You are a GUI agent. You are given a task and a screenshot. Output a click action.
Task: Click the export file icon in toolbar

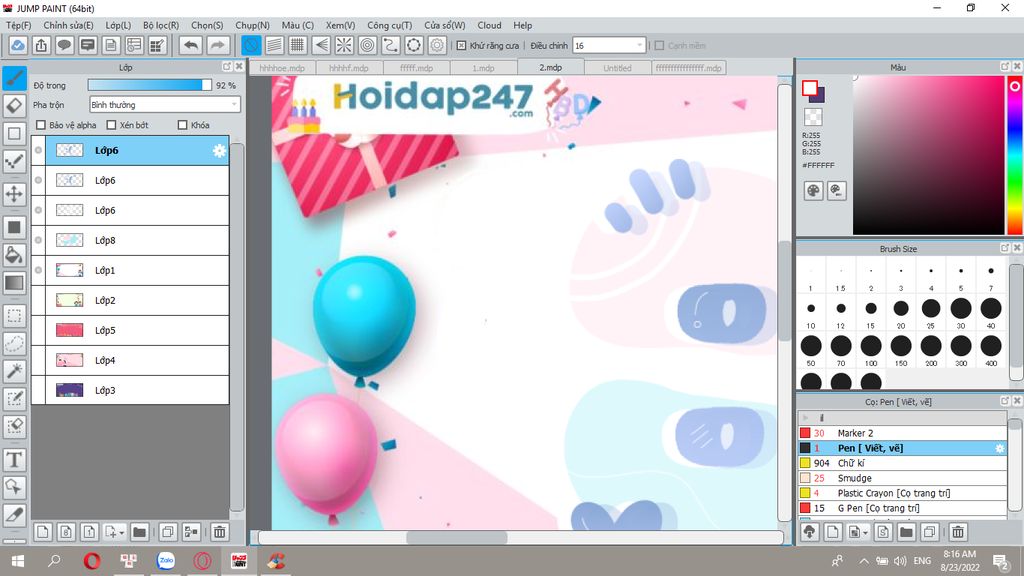click(x=41, y=45)
